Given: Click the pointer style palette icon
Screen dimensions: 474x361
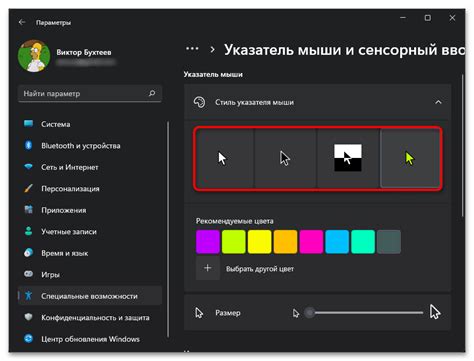Looking at the screenshot, I should click(199, 102).
